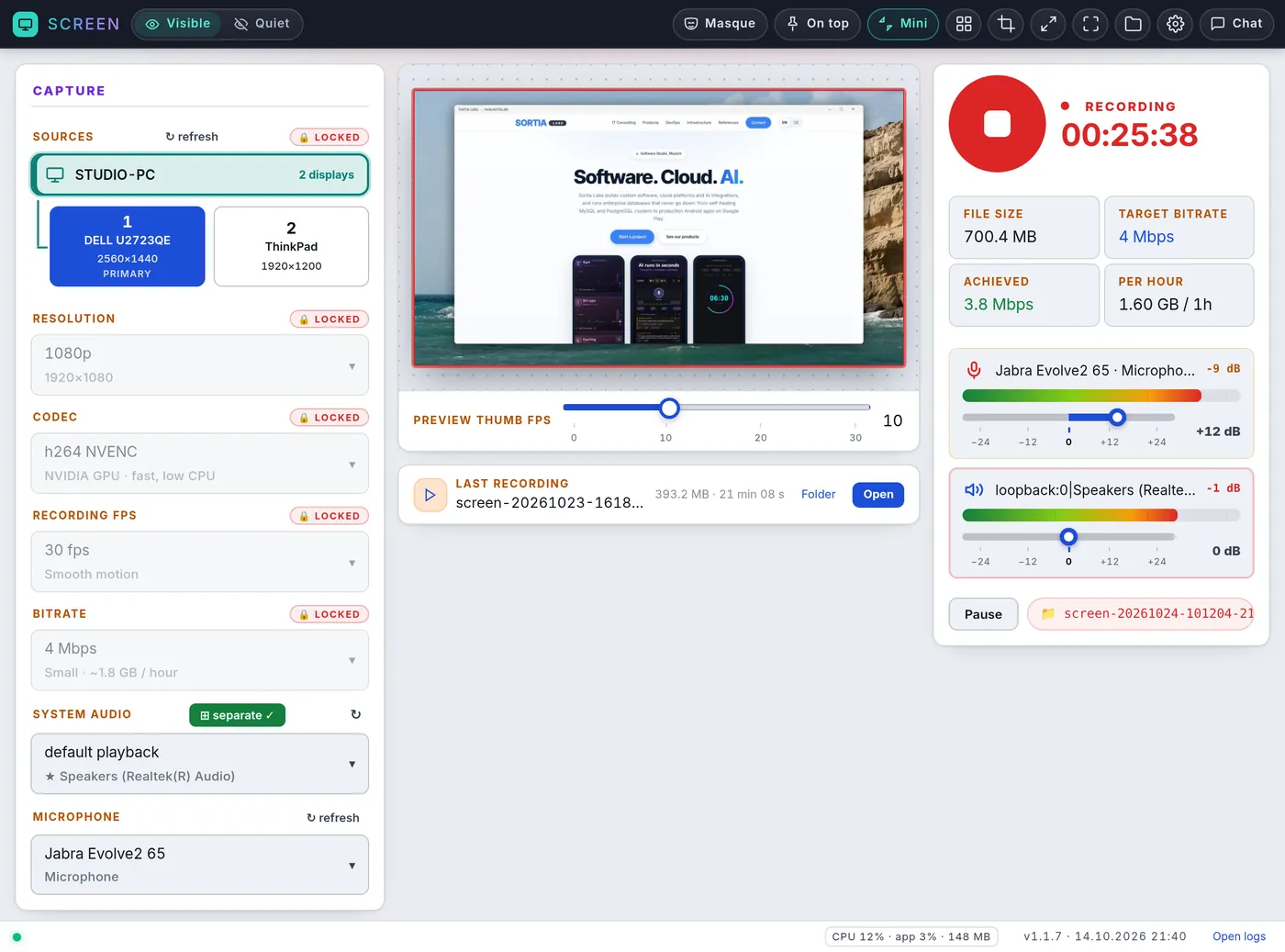Click the System Audio refresh arrow icon

pyautogui.click(x=355, y=714)
